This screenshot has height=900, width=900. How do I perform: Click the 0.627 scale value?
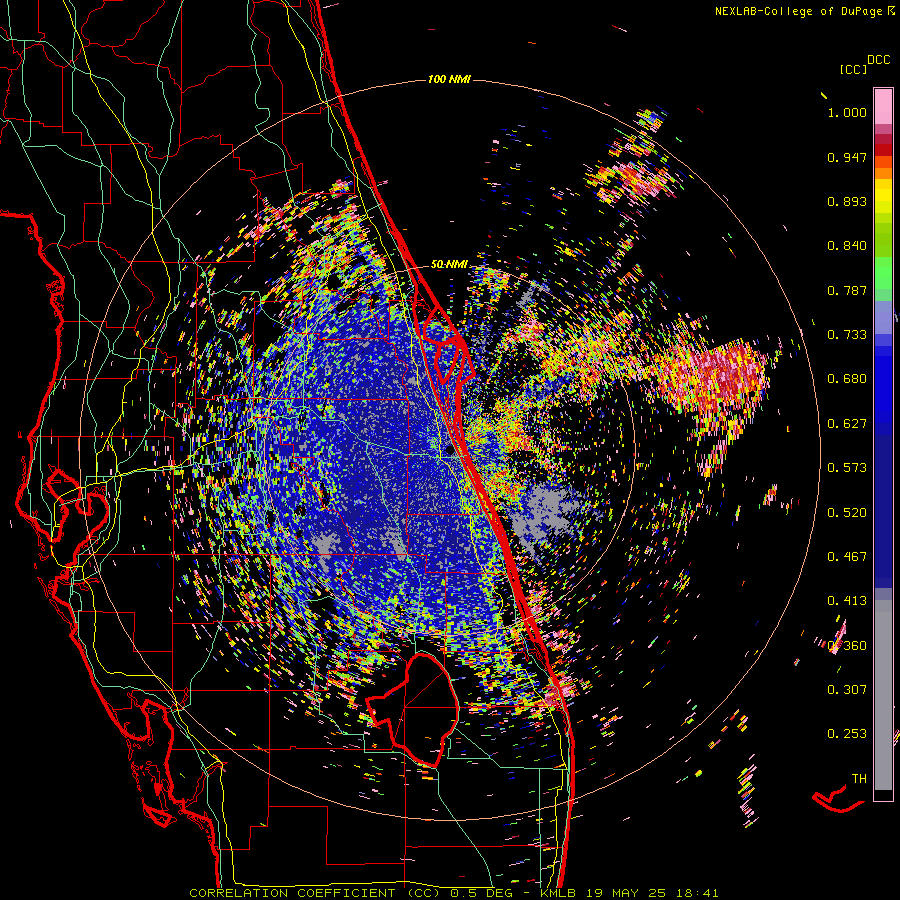tap(847, 424)
